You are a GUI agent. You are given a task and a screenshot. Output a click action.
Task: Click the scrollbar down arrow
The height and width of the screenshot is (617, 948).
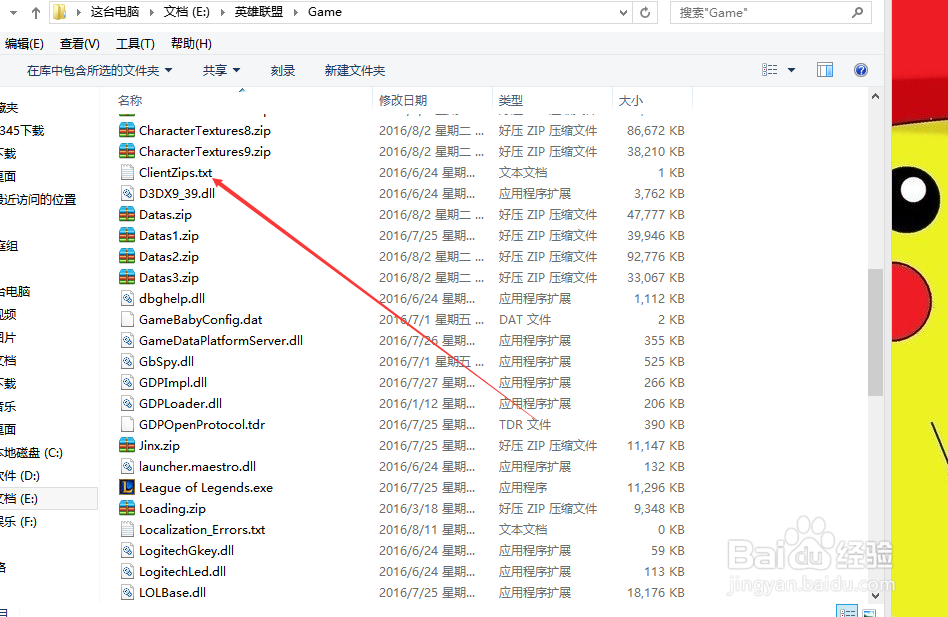[x=875, y=594]
